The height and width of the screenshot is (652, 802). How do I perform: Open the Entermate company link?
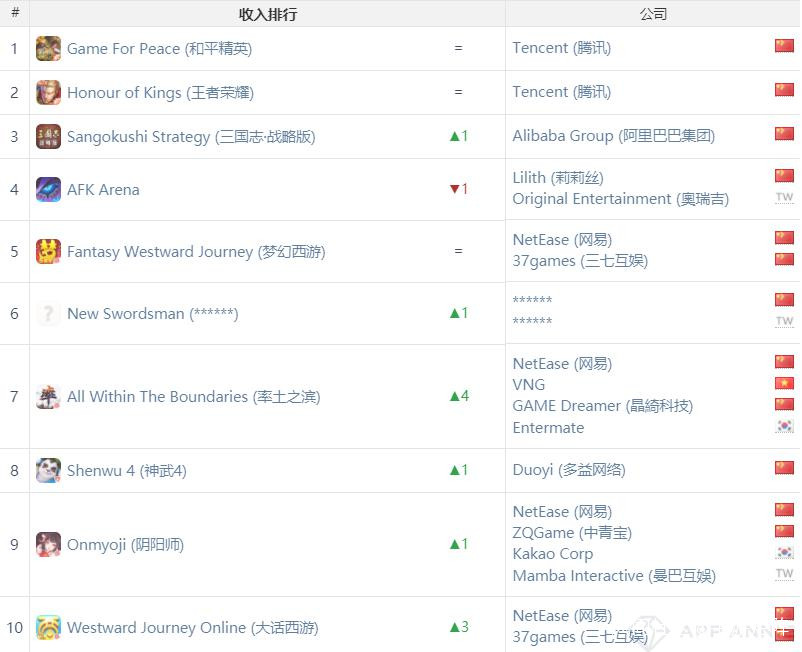548,428
